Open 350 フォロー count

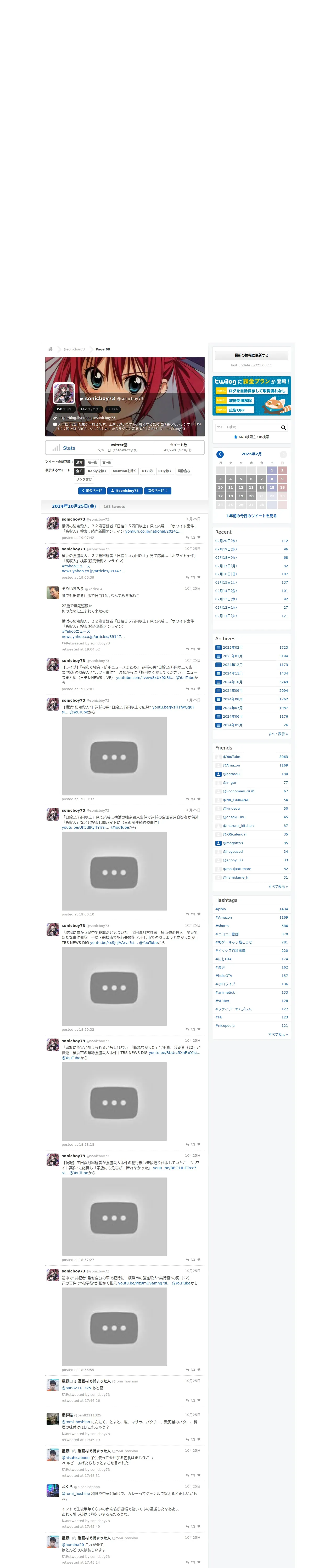65,409
